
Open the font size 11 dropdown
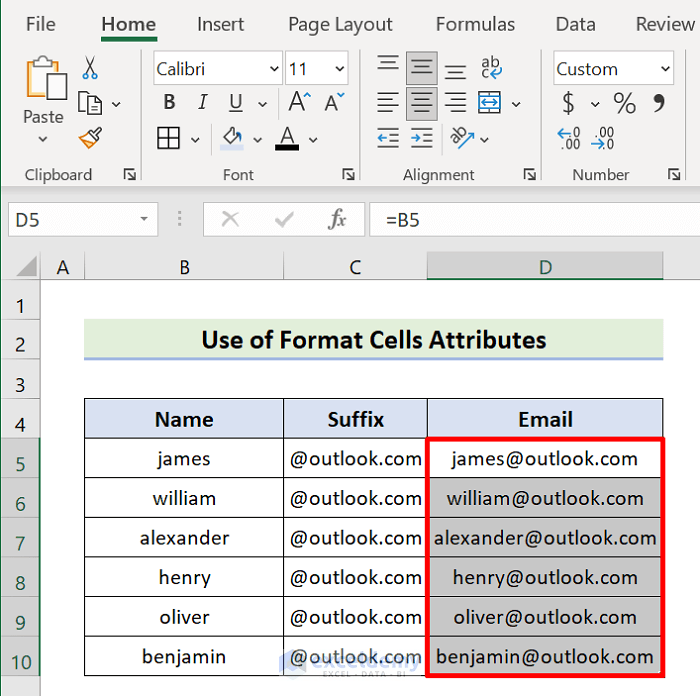point(340,69)
